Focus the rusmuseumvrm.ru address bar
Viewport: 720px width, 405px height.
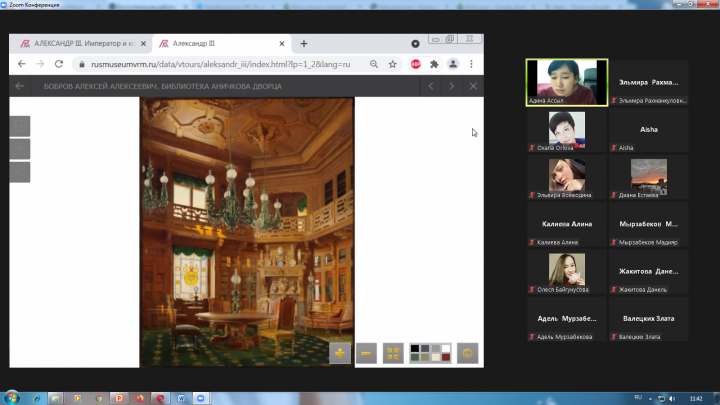click(x=220, y=64)
